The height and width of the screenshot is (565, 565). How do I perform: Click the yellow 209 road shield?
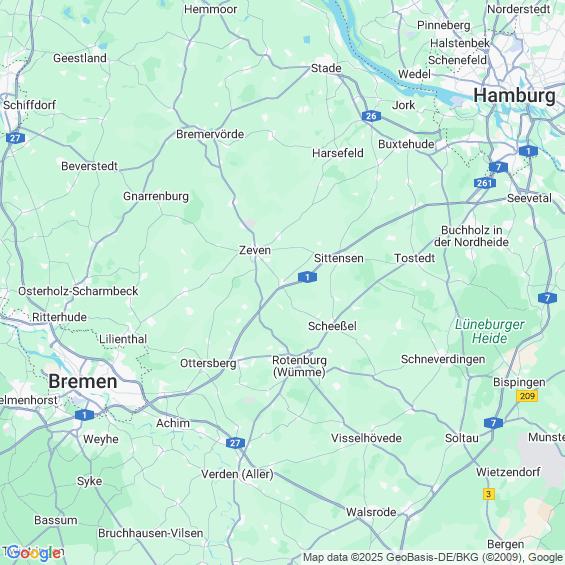pyautogui.click(x=527, y=396)
